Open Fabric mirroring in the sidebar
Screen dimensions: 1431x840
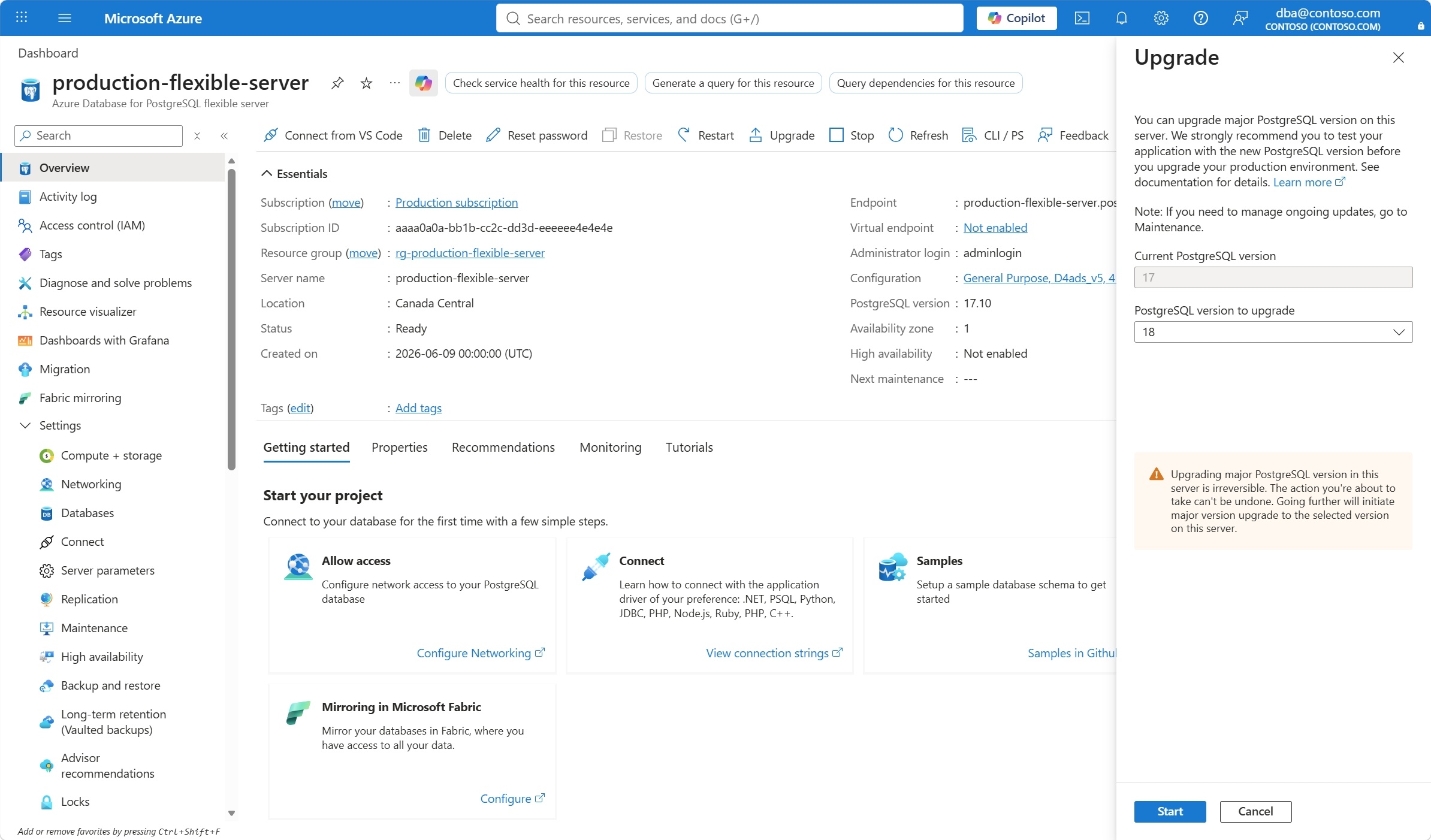click(x=114, y=398)
